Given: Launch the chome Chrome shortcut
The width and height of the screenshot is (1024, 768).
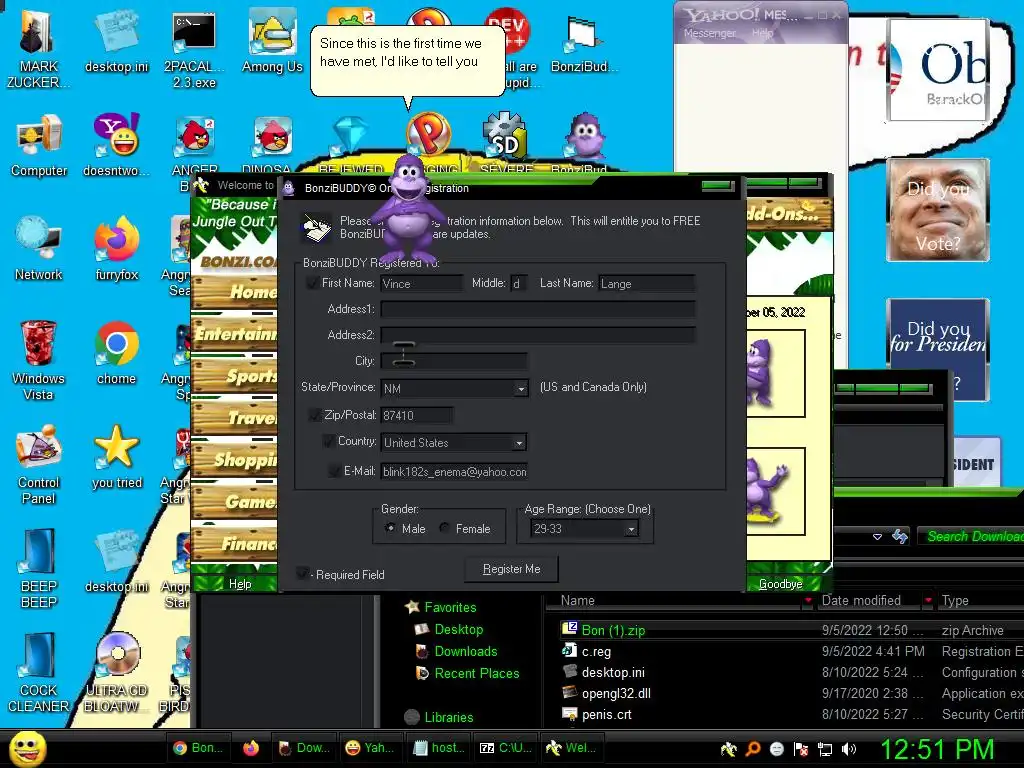Looking at the screenshot, I should coord(116,353).
